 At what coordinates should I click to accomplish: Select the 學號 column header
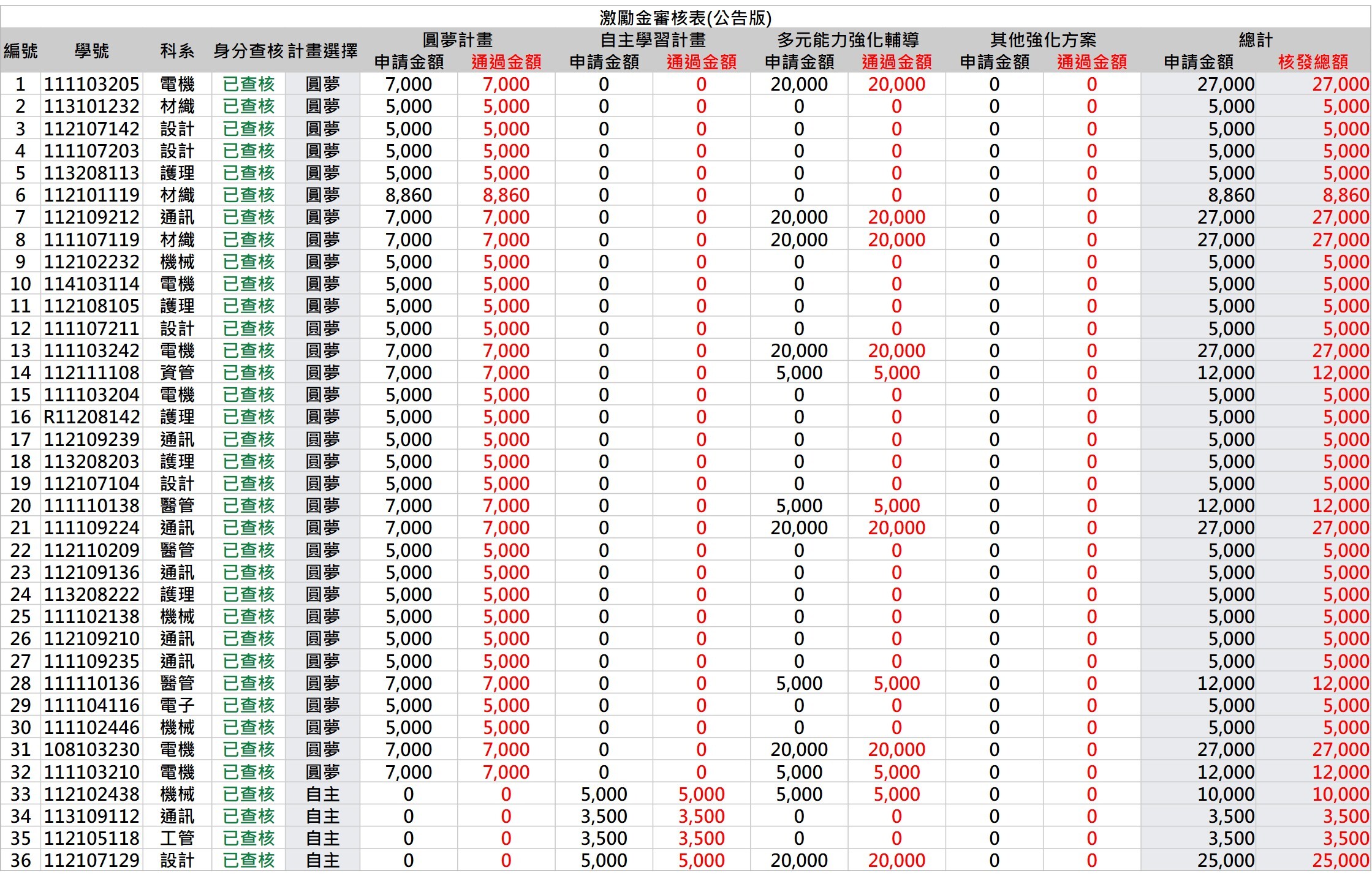(x=92, y=51)
